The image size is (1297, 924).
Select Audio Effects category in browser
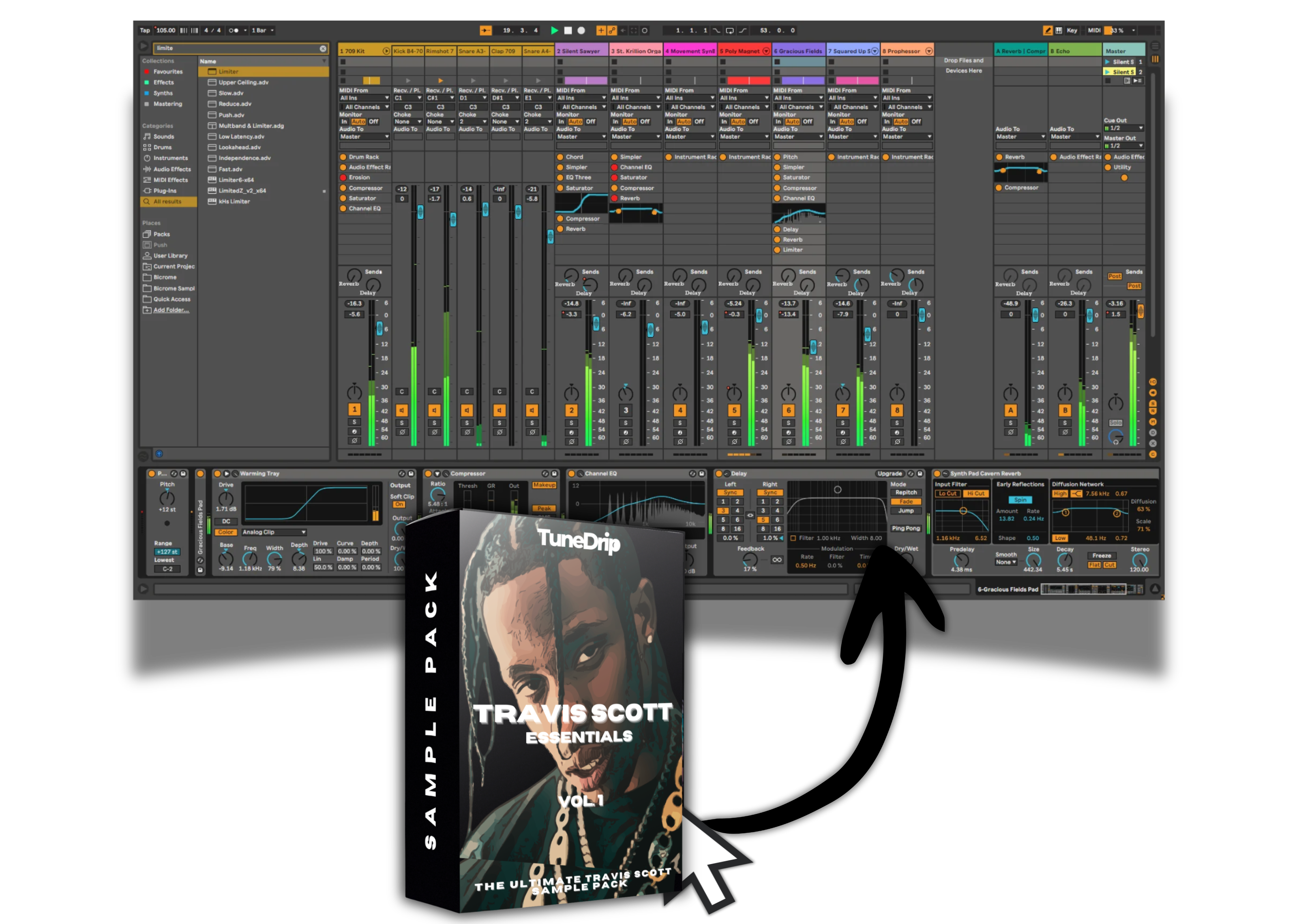tap(172, 169)
